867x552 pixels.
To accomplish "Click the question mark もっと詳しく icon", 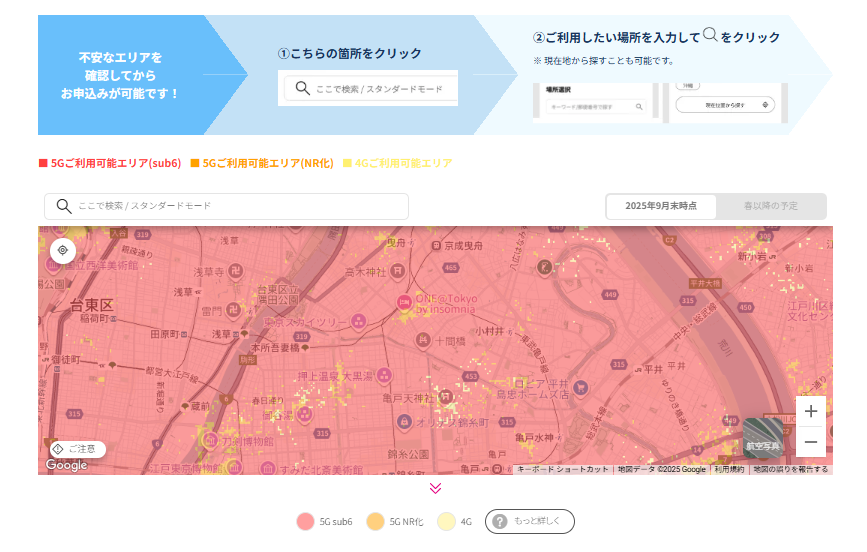I will [500, 521].
